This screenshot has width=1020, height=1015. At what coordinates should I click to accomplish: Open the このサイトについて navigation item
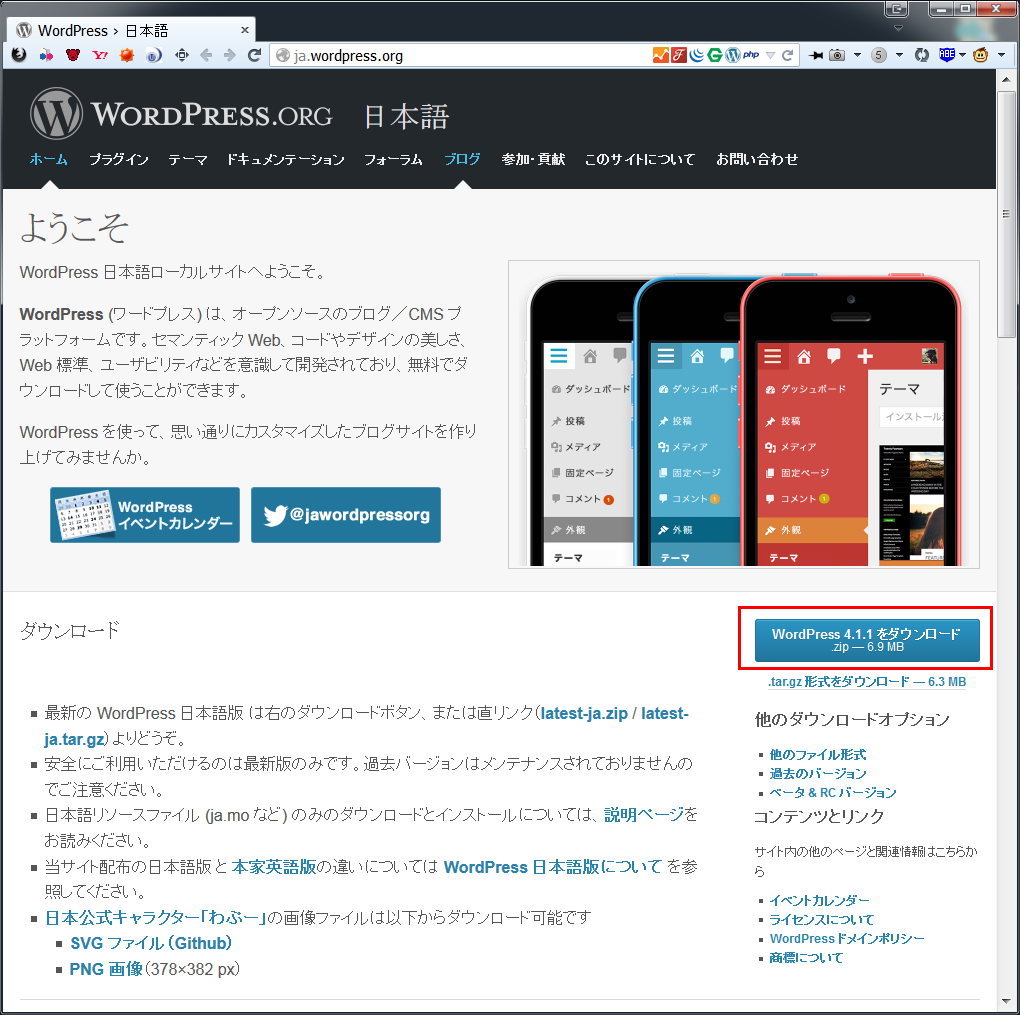[x=640, y=159]
